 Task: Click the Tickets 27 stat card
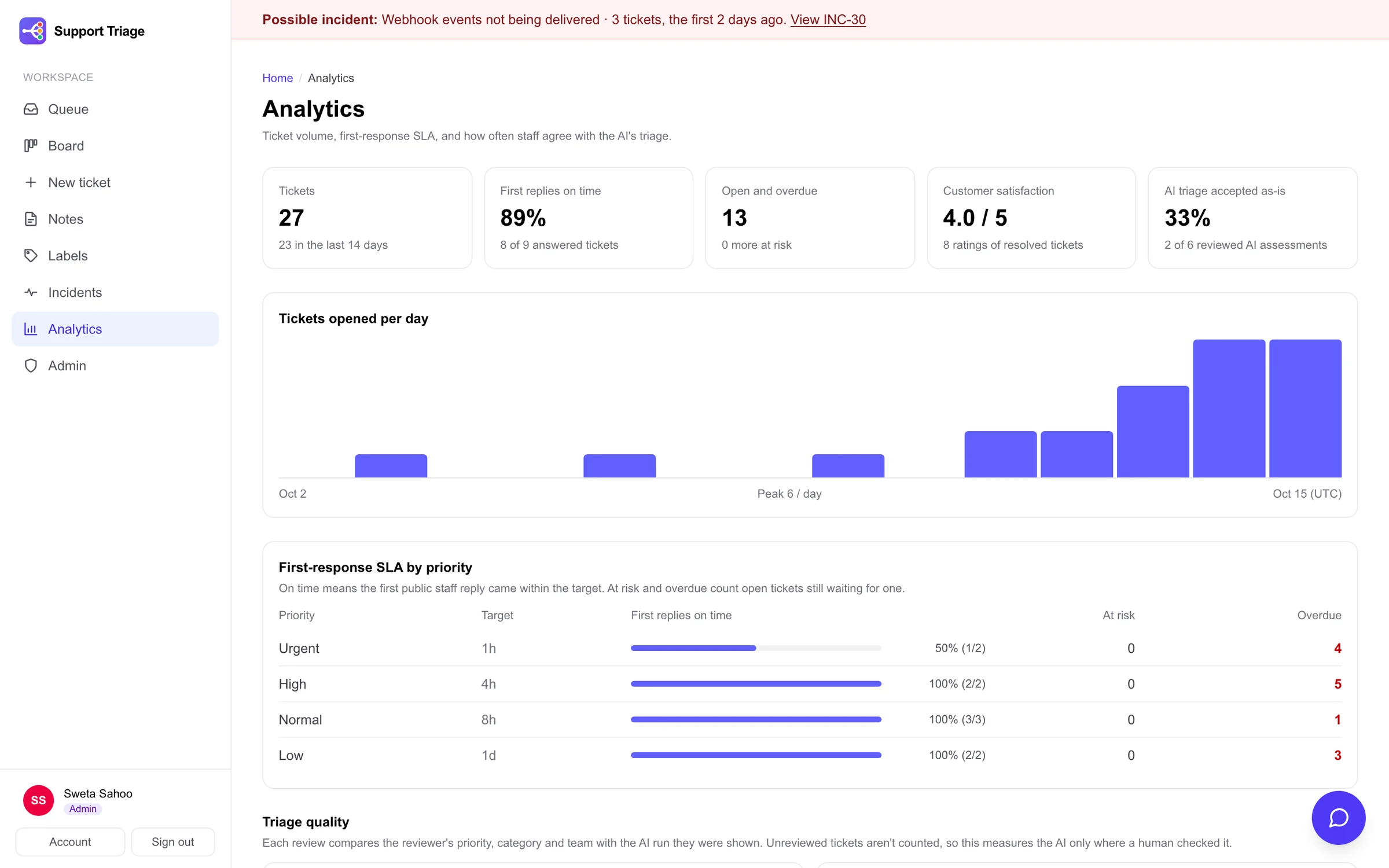pyautogui.click(x=367, y=218)
